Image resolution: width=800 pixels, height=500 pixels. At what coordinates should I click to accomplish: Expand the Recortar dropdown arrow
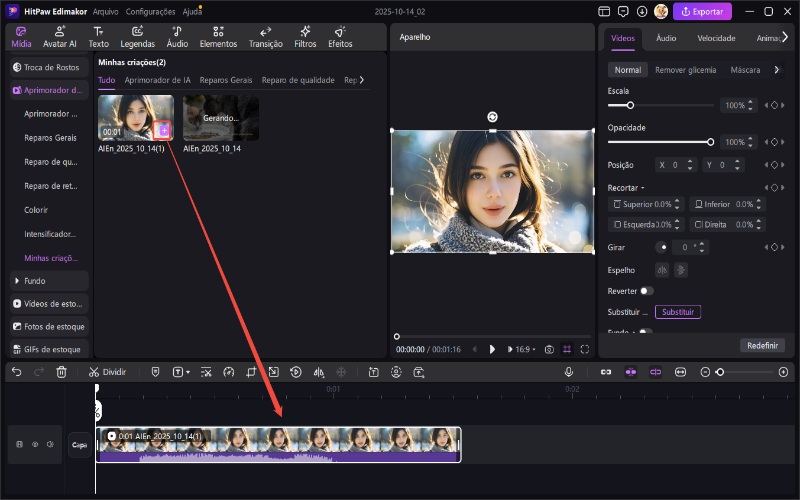pyautogui.click(x=642, y=188)
